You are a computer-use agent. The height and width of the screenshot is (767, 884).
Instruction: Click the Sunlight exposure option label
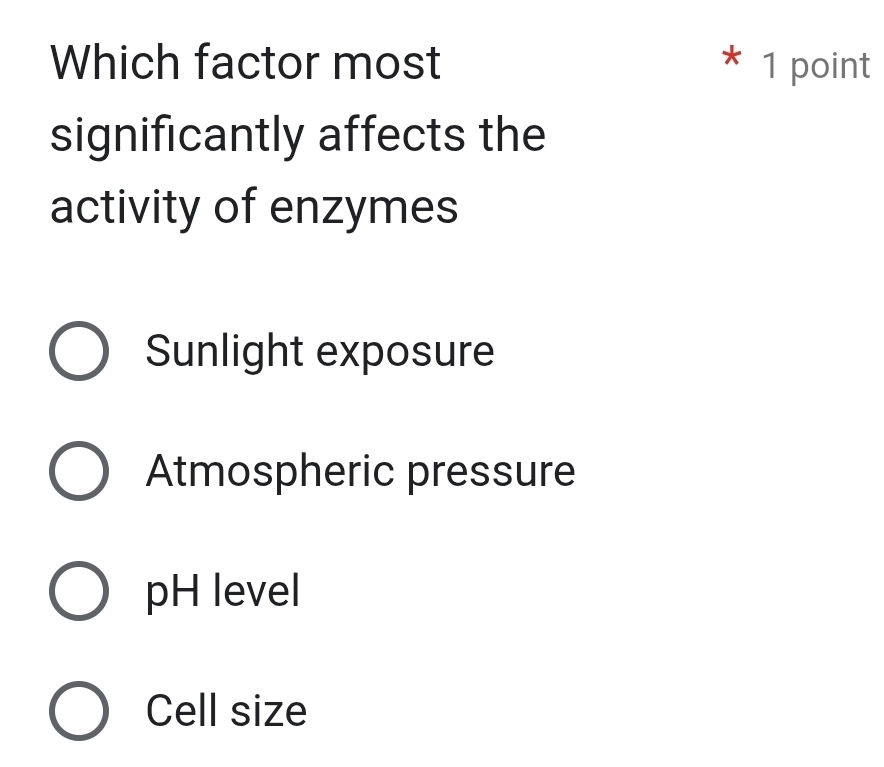pos(319,351)
